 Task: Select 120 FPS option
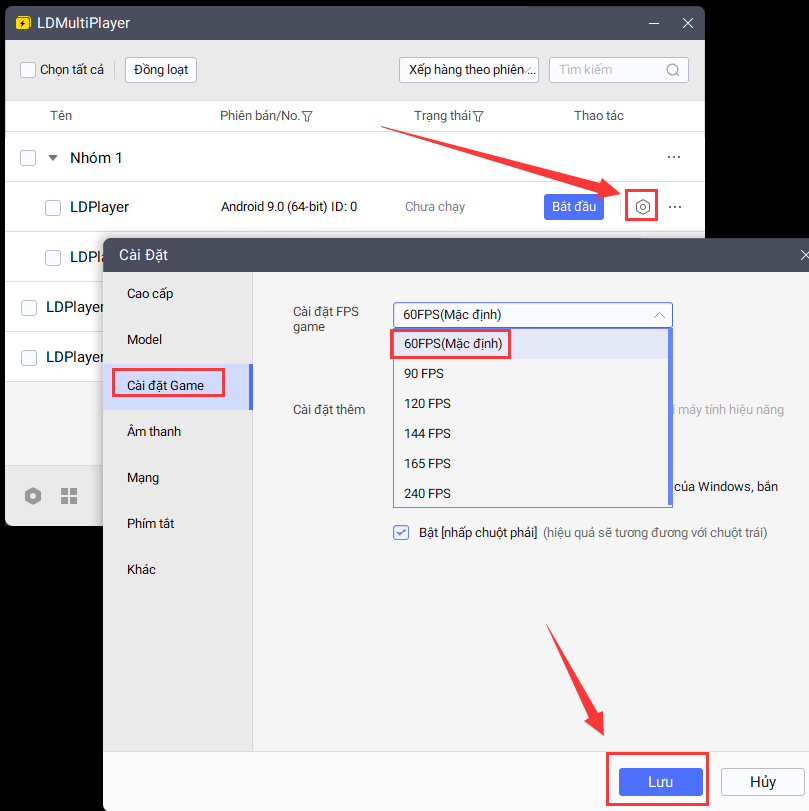(x=531, y=403)
